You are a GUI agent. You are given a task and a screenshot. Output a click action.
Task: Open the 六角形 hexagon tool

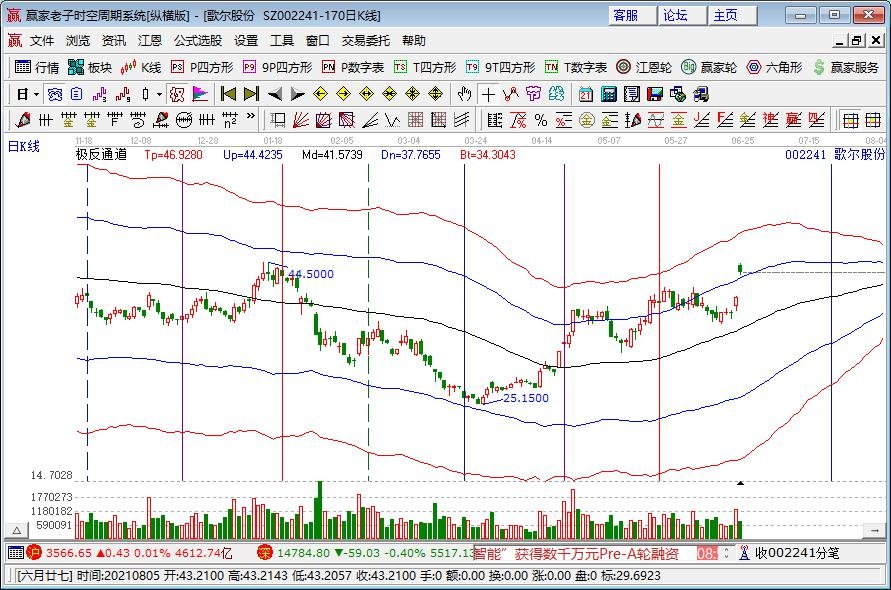pyautogui.click(x=774, y=68)
